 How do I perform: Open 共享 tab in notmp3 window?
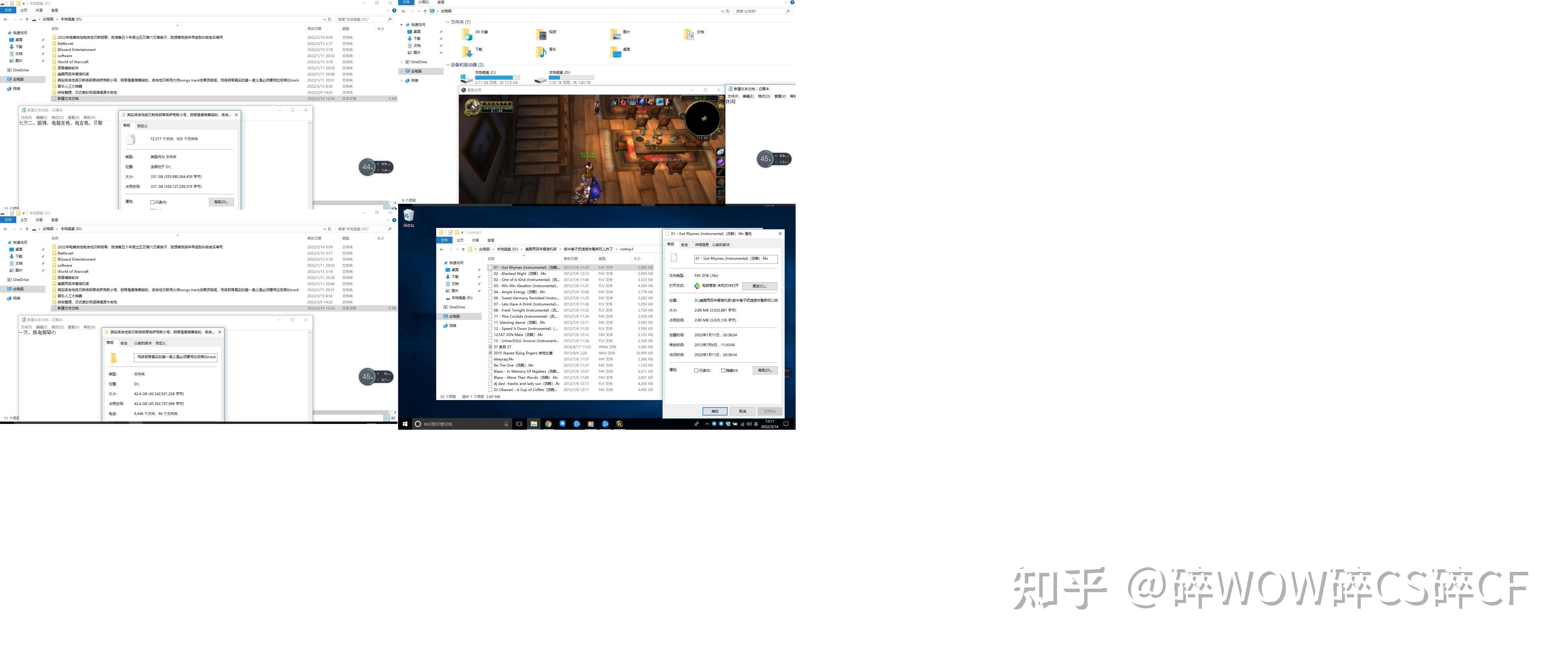coord(476,240)
